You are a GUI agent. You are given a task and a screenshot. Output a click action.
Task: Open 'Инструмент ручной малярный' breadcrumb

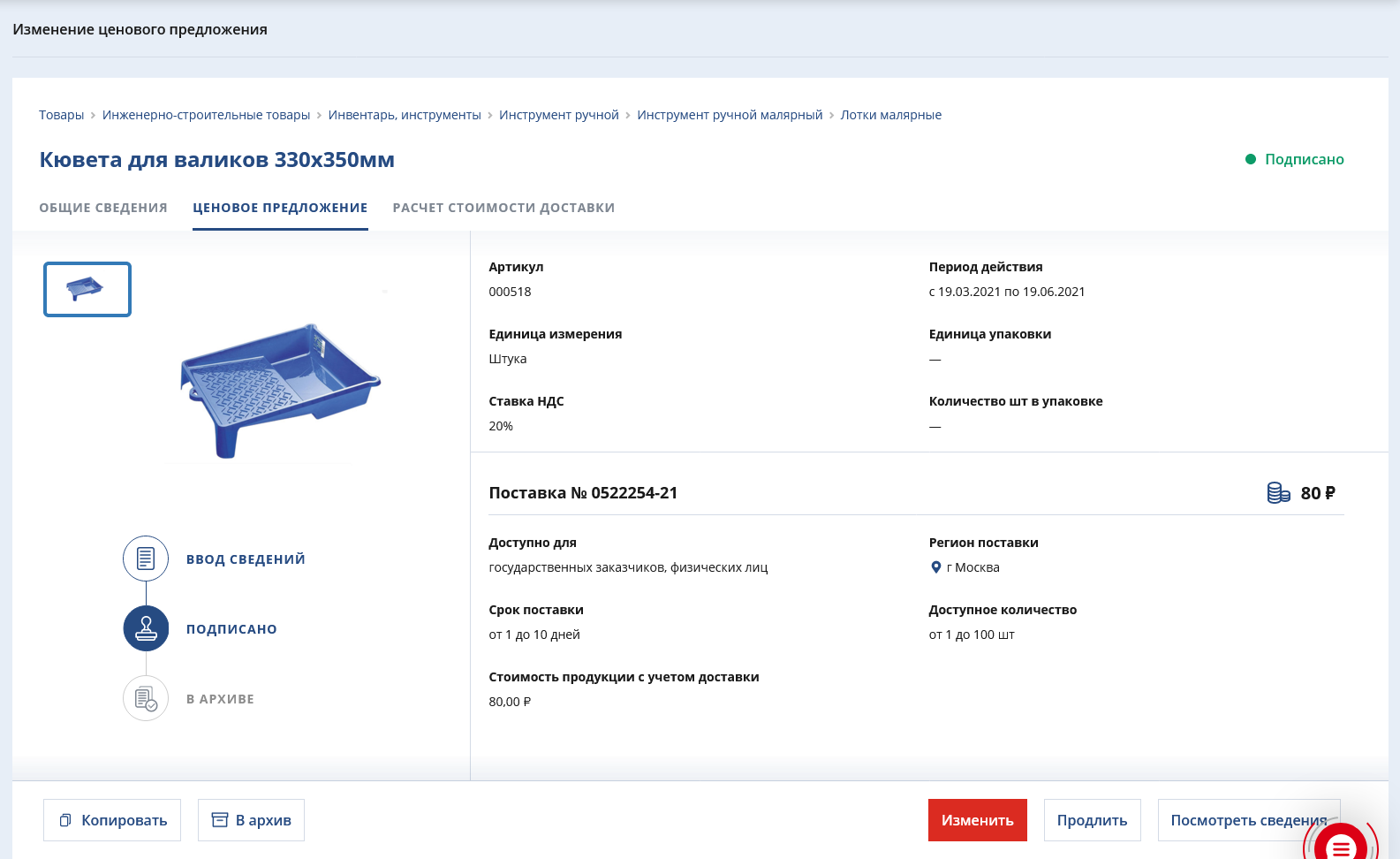730,115
